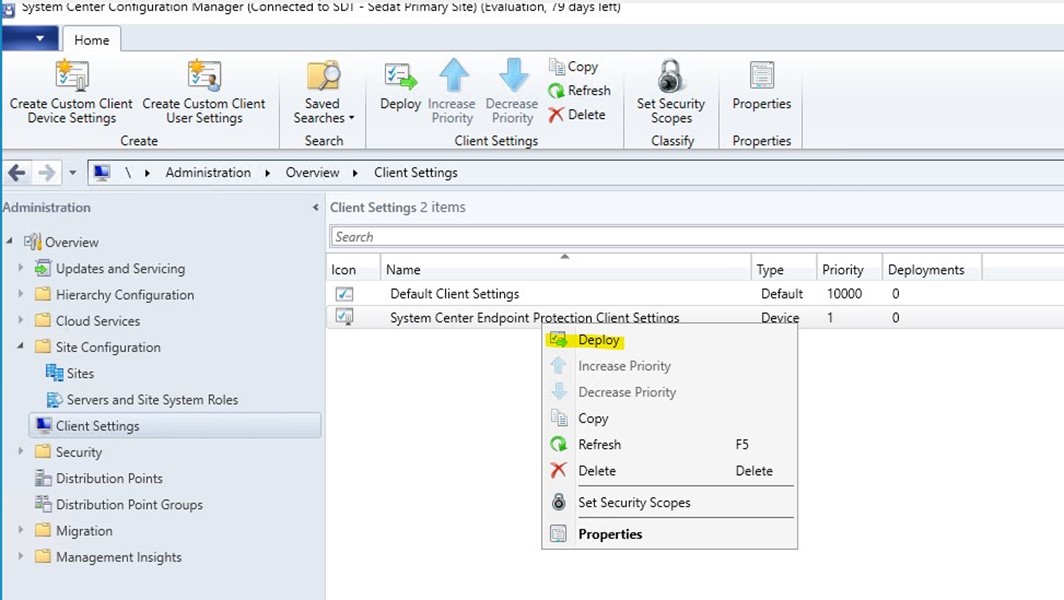The height and width of the screenshot is (600, 1064).
Task: Click Endpoint Protection Client Settings row icon
Action: point(344,317)
